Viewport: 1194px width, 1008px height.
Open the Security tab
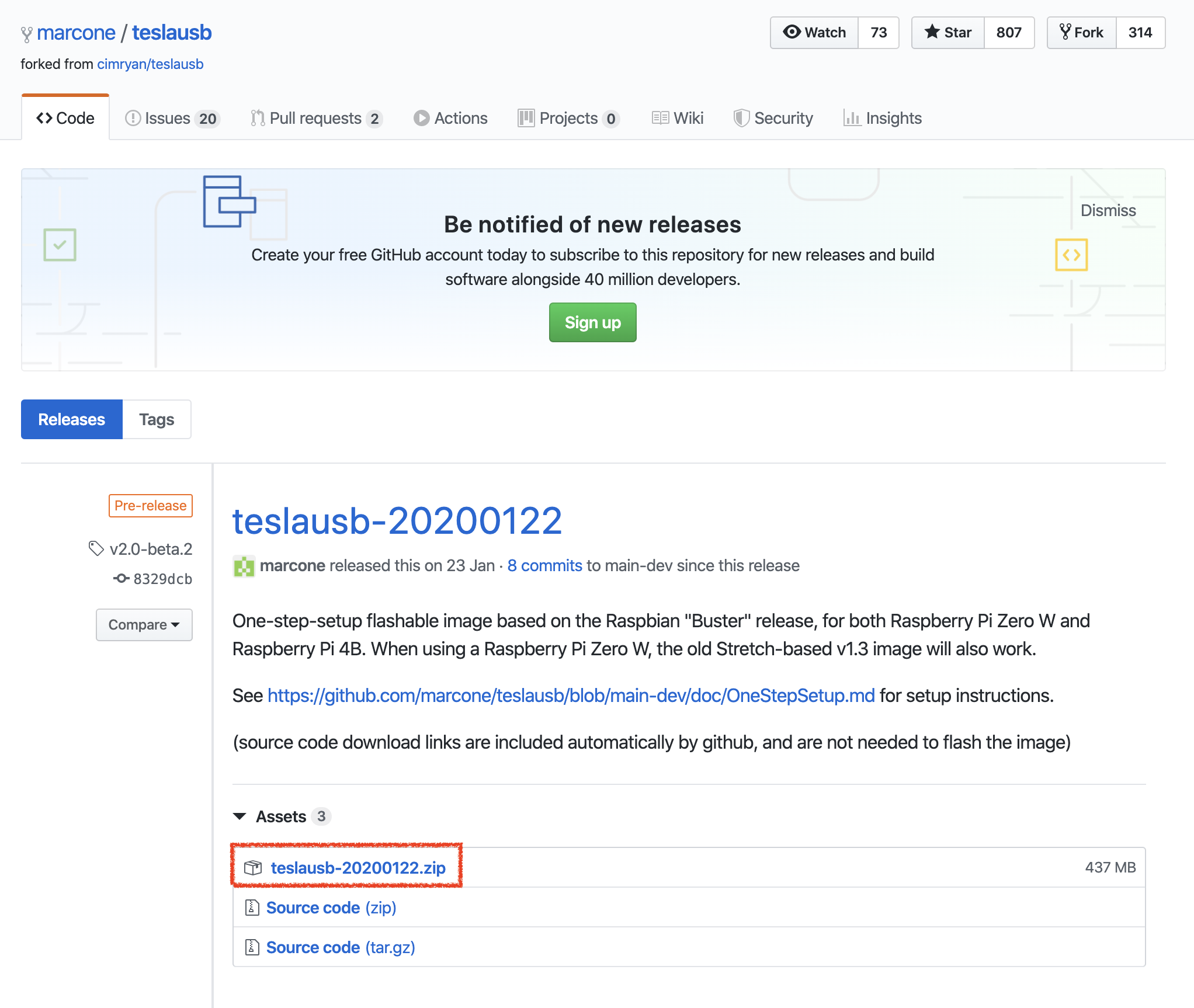coord(773,119)
